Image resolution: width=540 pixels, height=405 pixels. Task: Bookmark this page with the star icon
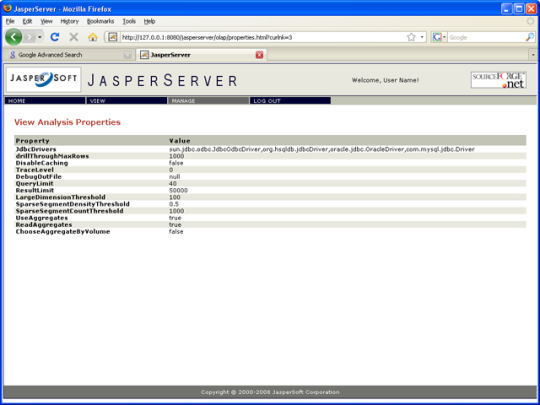(411, 37)
